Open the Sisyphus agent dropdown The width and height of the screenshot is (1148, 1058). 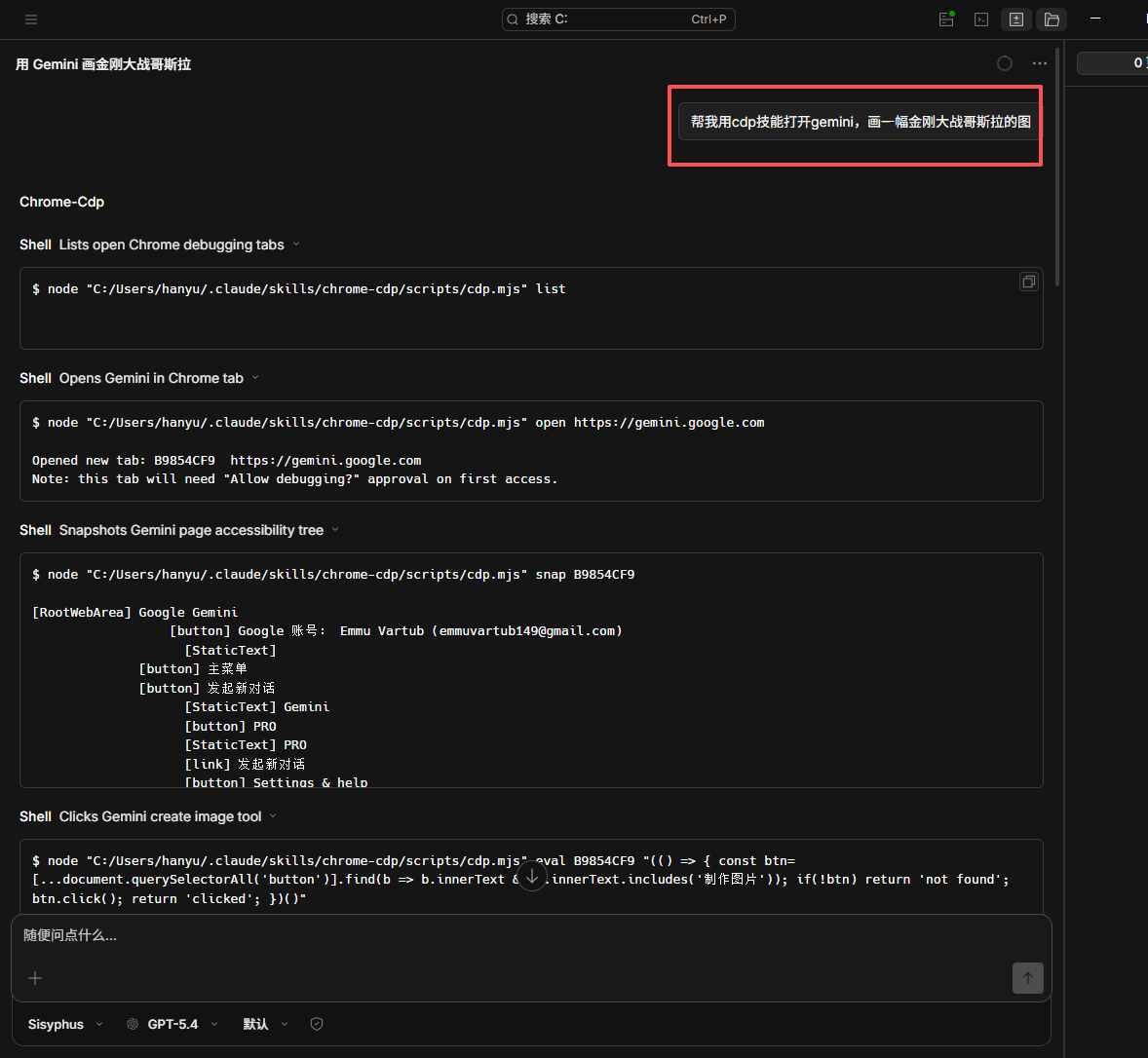point(65,1024)
